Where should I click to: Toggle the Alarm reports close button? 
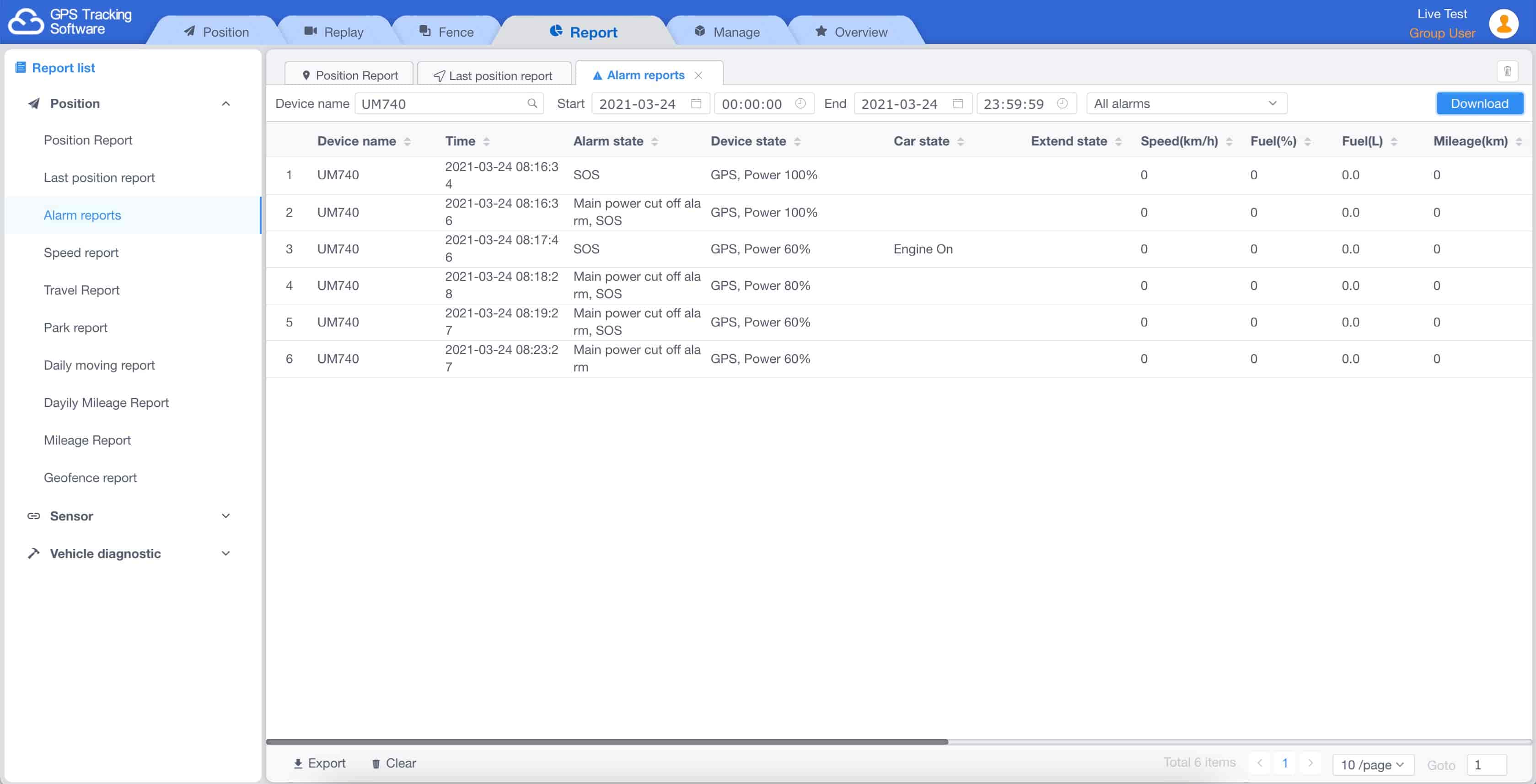[x=700, y=74]
